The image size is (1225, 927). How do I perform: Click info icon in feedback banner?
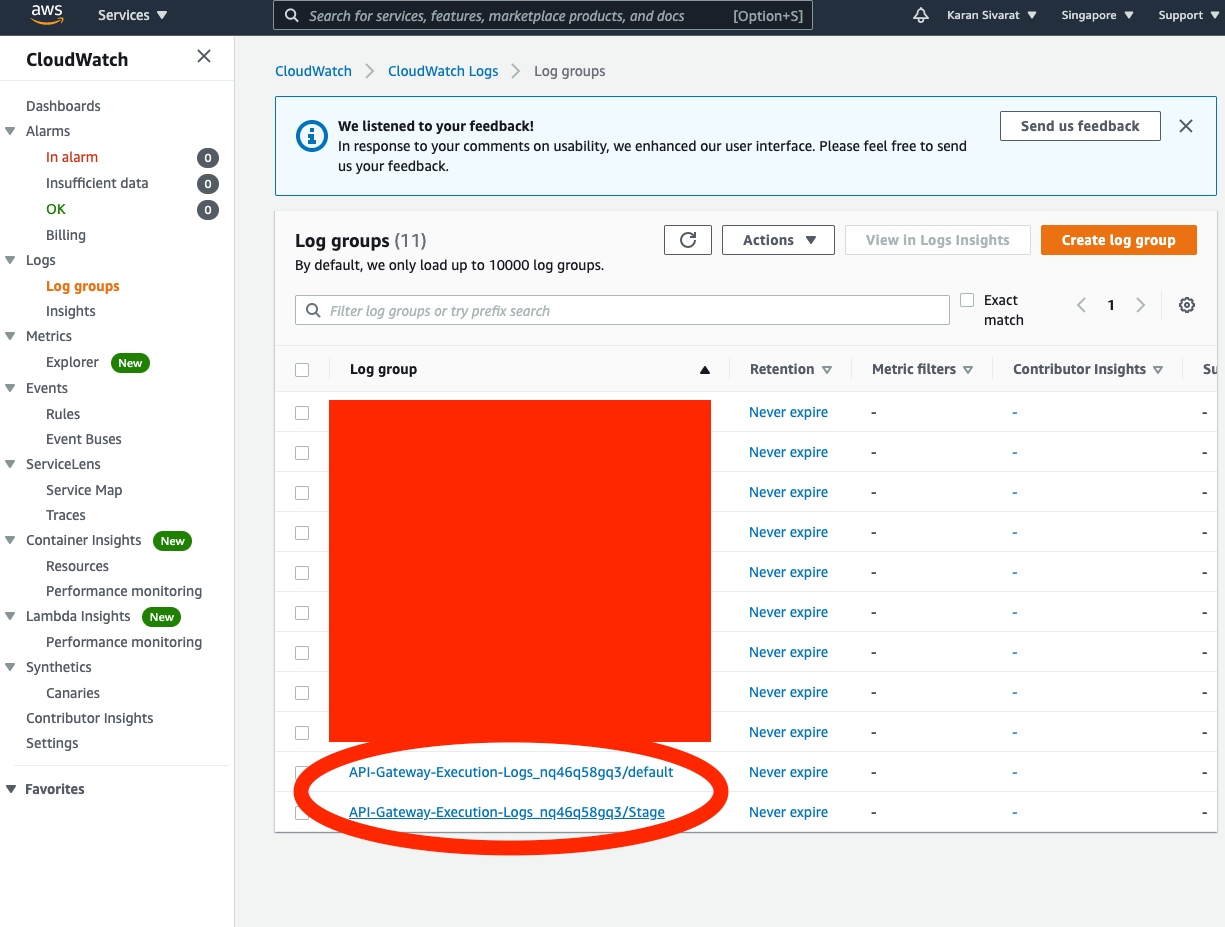(x=312, y=136)
